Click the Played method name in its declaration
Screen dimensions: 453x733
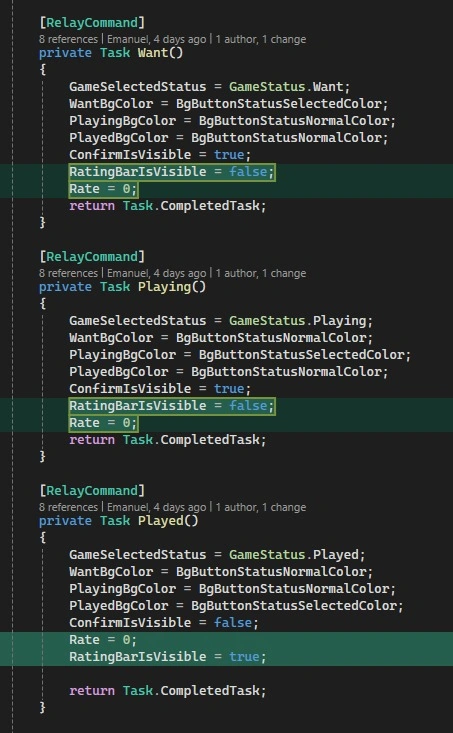pos(161,520)
